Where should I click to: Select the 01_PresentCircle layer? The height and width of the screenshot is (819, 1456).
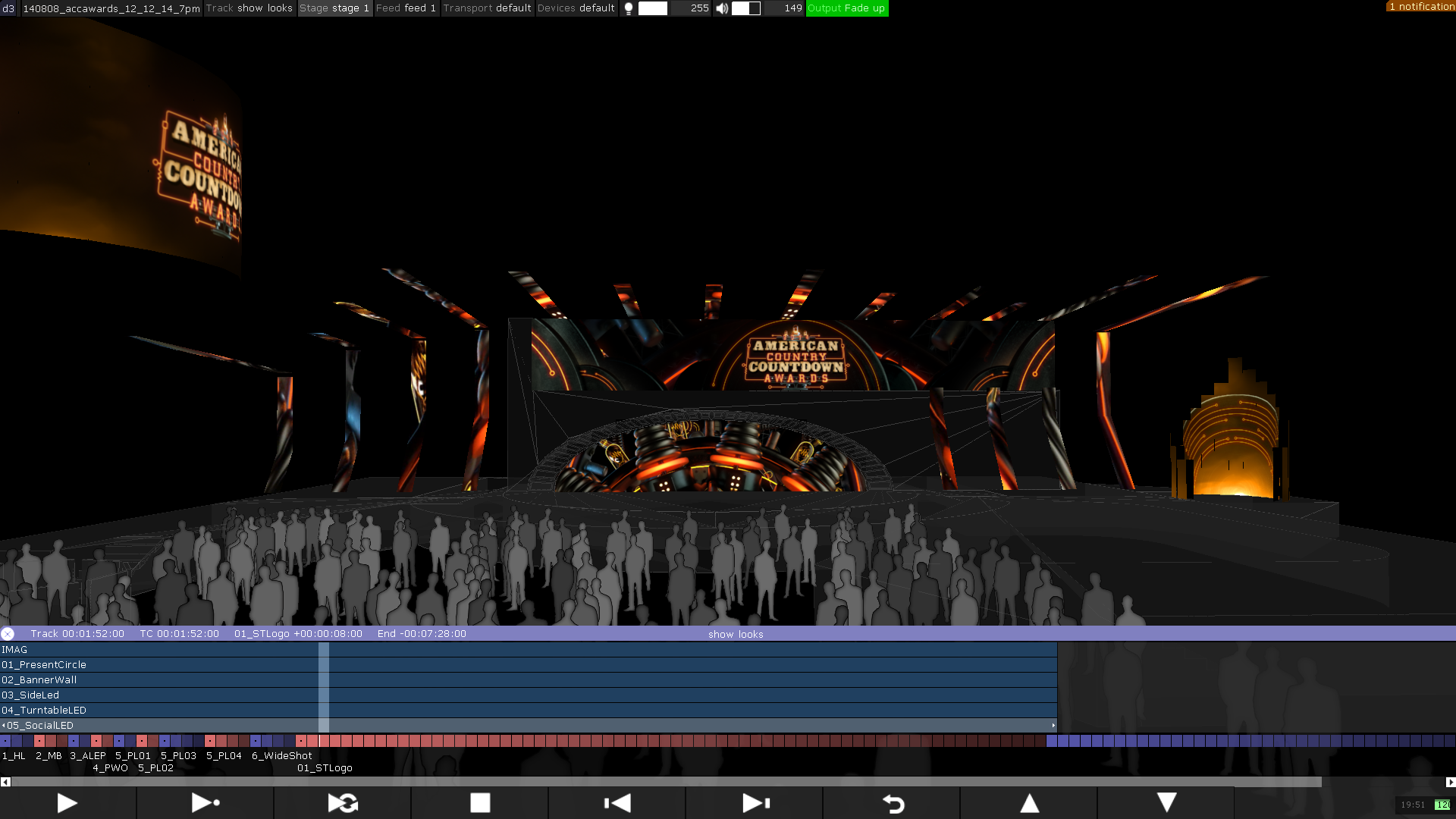pos(529,665)
